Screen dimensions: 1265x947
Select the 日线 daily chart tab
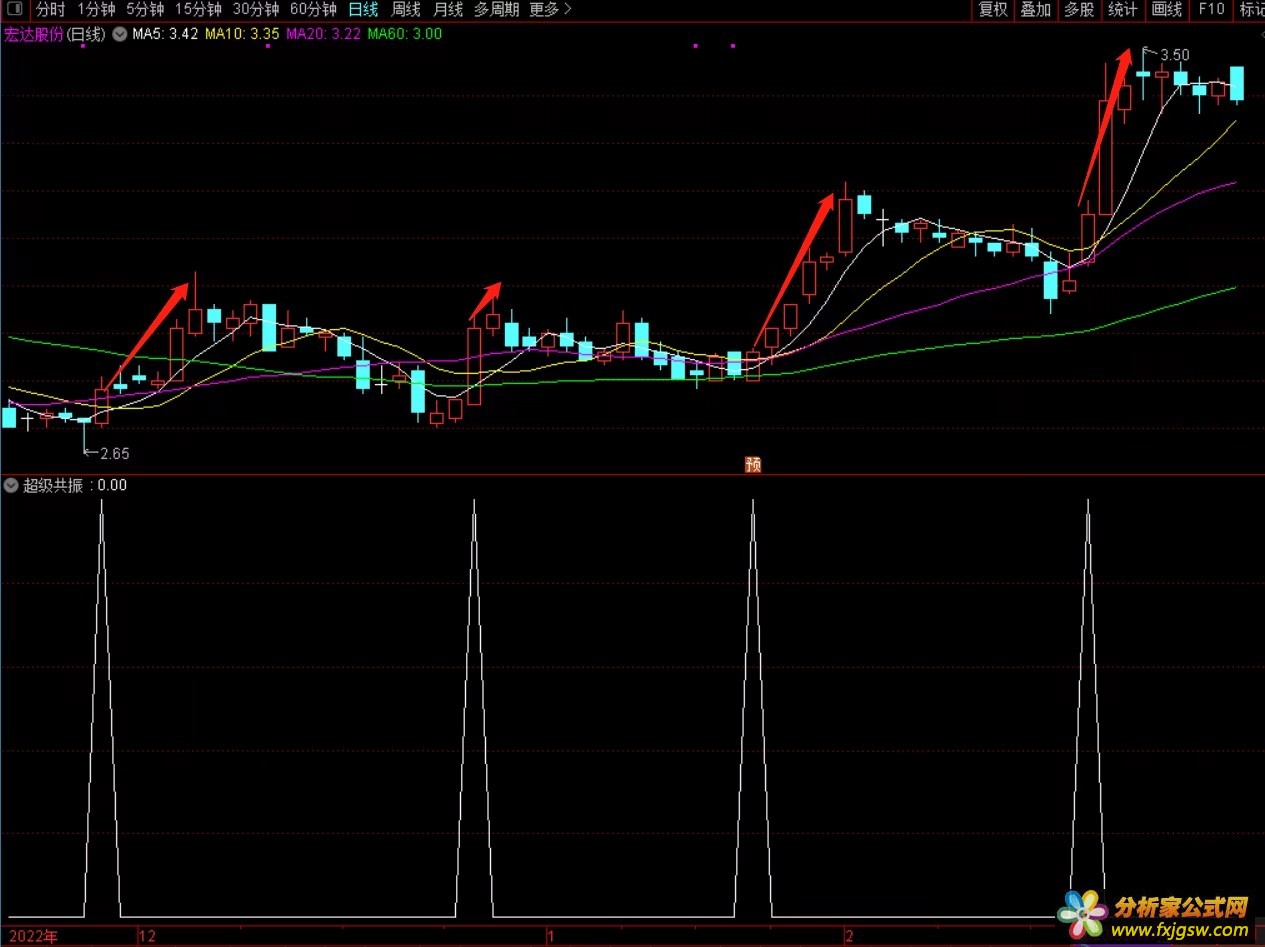(x=364, y=9)
